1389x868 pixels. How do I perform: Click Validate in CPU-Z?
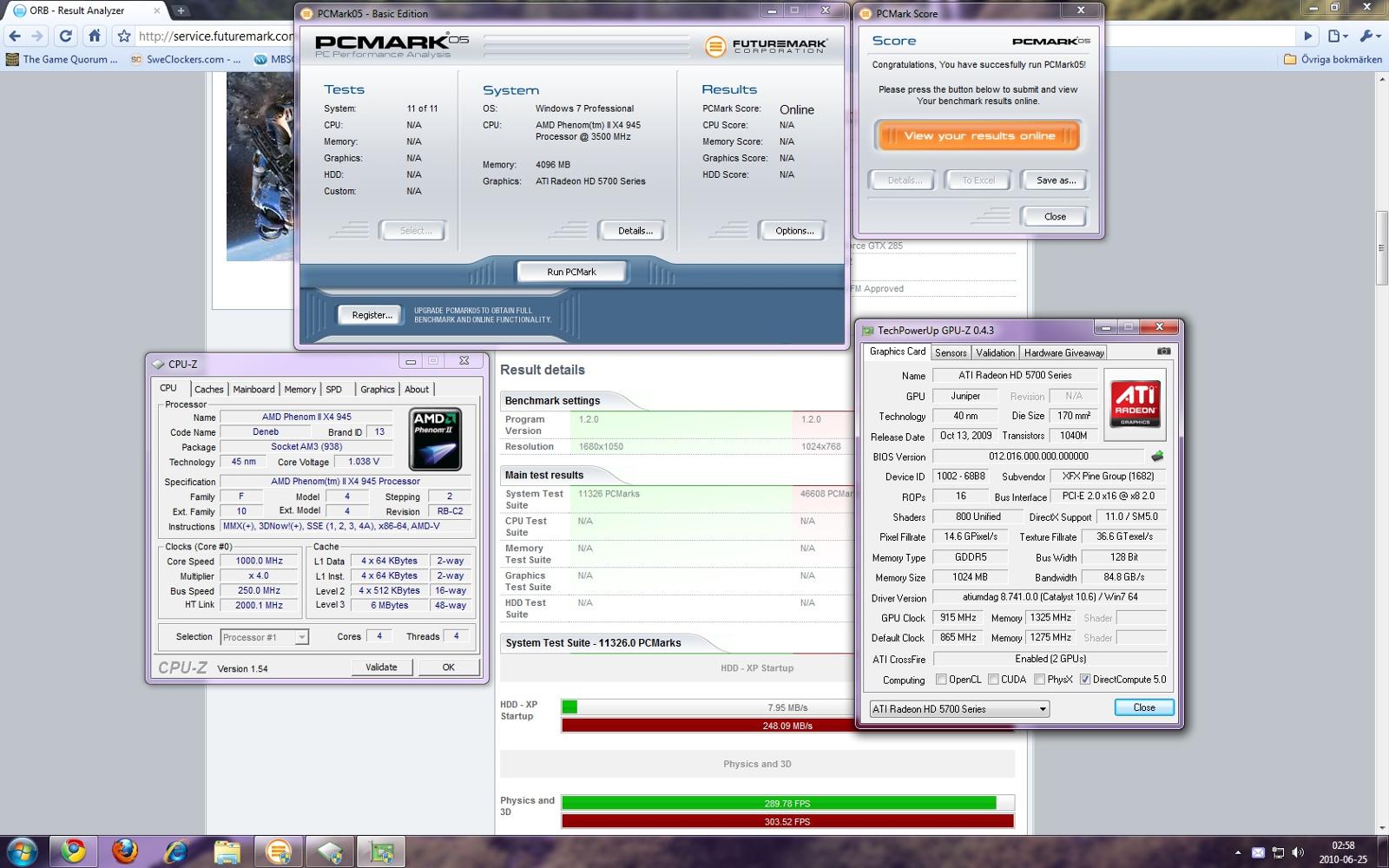click(381, 667)
